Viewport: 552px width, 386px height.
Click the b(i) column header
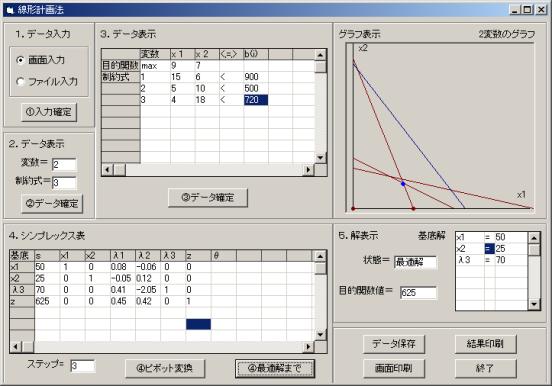(x=256, y=54)
